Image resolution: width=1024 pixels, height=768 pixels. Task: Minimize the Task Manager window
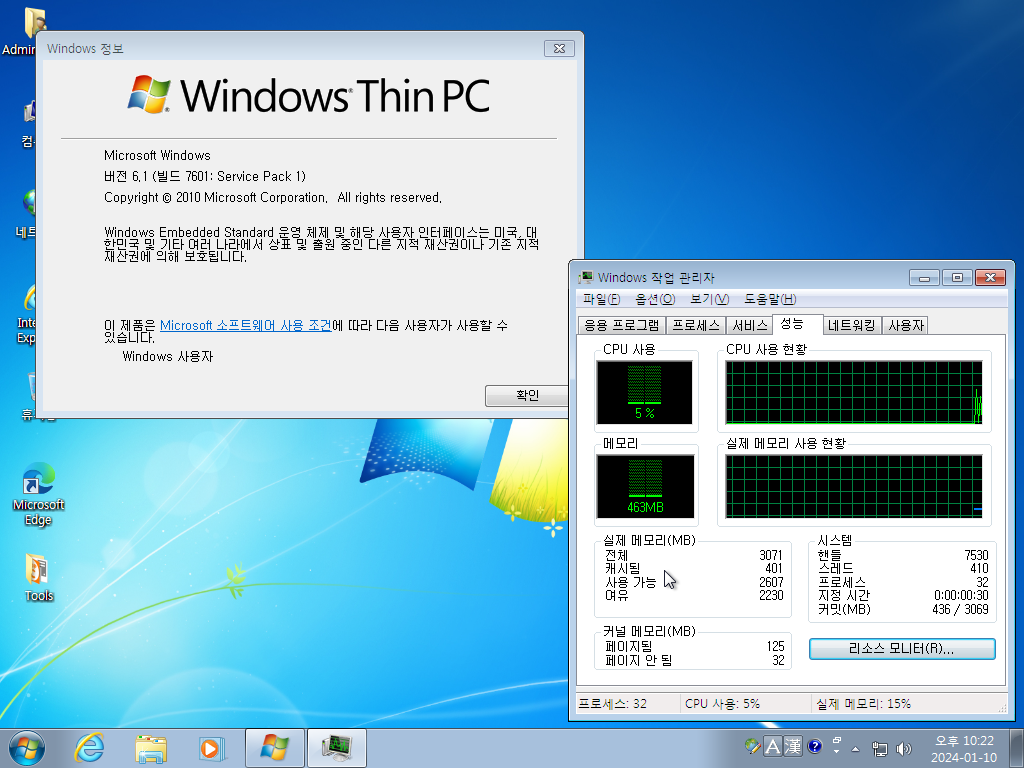coord(924,278)
